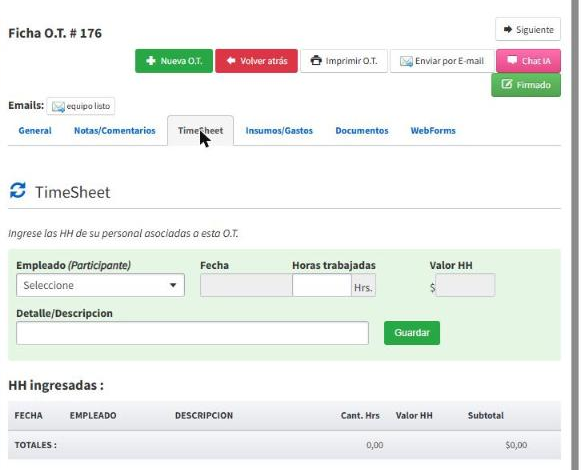Click the speech bubble icon on Chat IA
The width and height of the screenshot is (581, 470).
(x=512, y=60)
